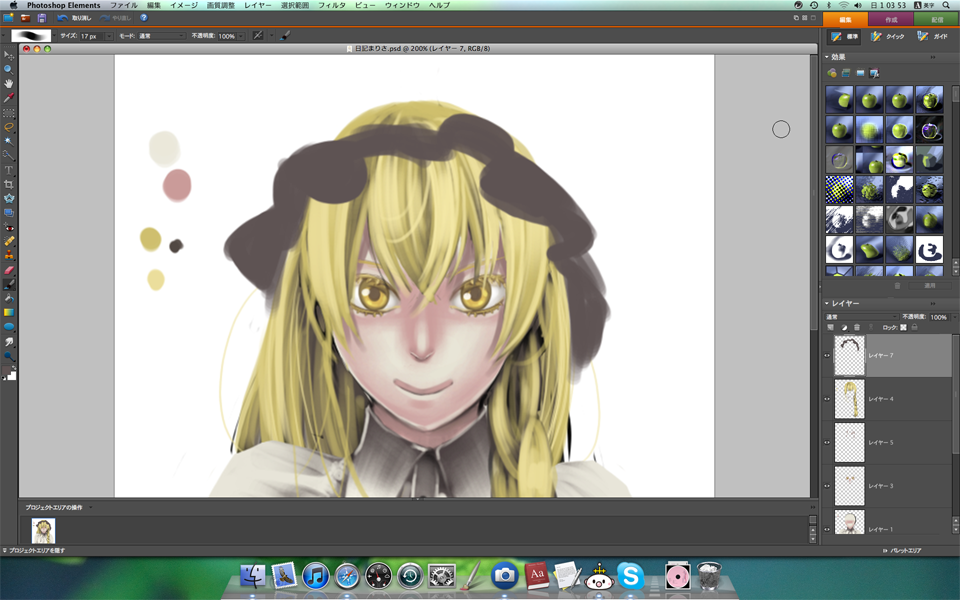Viewport: 960px width, 600px height.
Task: Toggle the airbrush/tablet option in options bar
Action: tap(258, 36)
